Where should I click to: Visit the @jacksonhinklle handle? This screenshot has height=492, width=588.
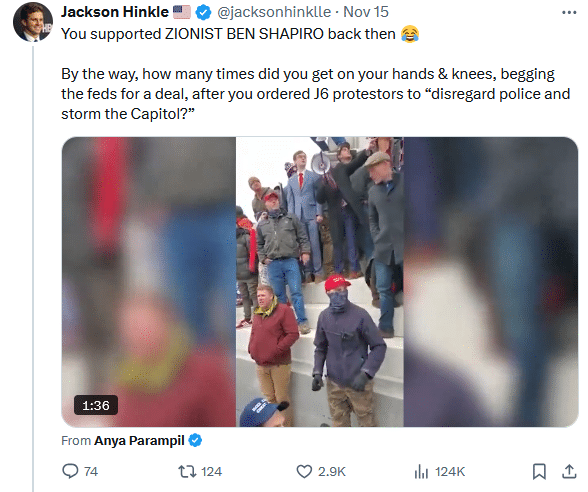click(x=274, y=12)
